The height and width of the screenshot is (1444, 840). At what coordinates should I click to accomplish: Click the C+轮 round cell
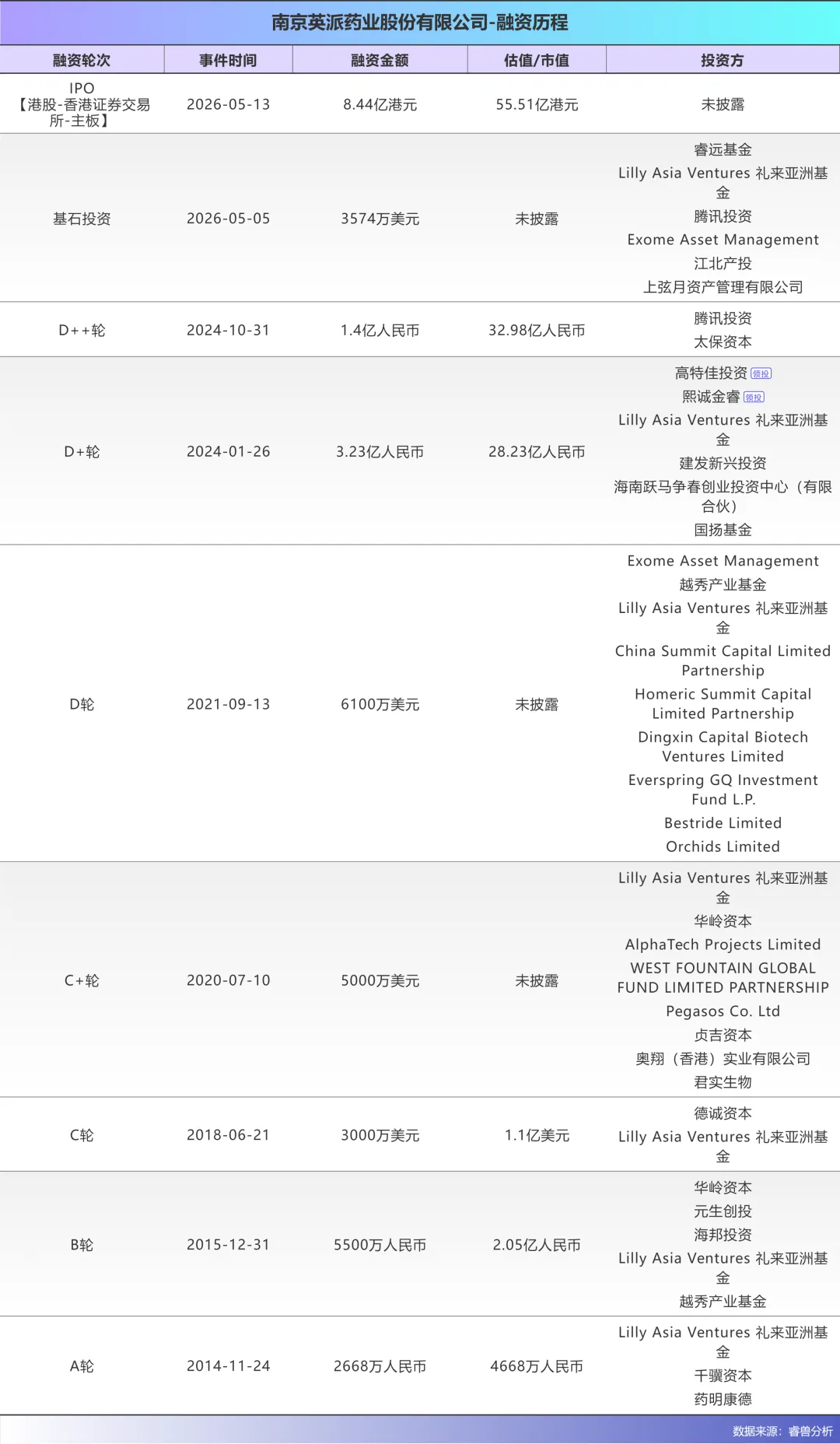[x=82, y=980]
